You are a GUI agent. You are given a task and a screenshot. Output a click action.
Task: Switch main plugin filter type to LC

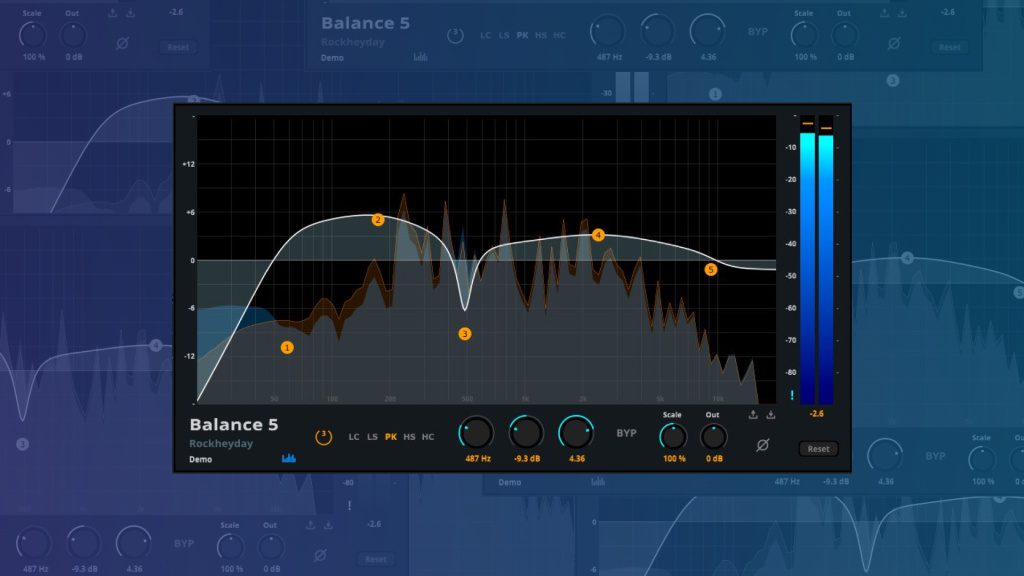[354, 437]
